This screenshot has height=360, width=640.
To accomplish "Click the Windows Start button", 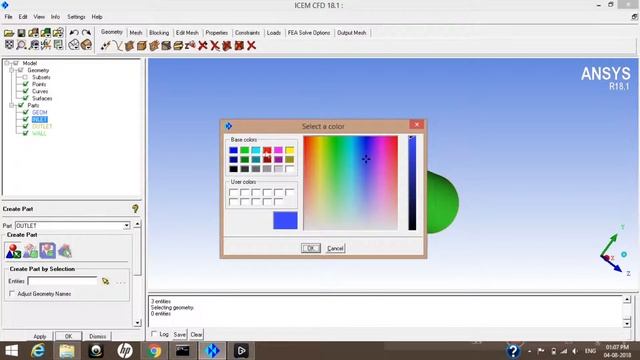I will (x=11, y=351).
